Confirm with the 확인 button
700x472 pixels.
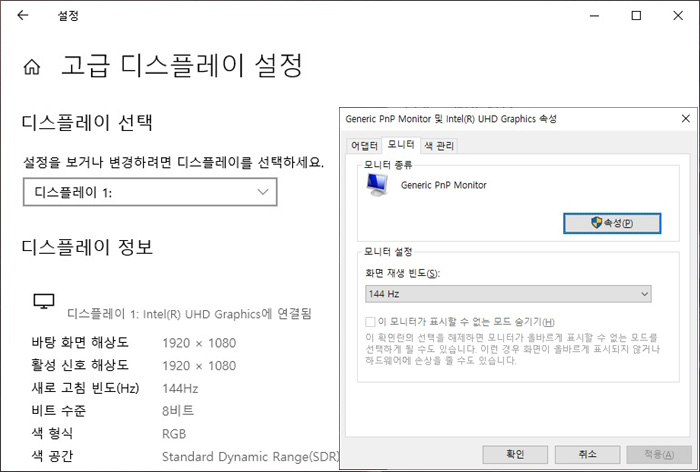coord(515,455)
